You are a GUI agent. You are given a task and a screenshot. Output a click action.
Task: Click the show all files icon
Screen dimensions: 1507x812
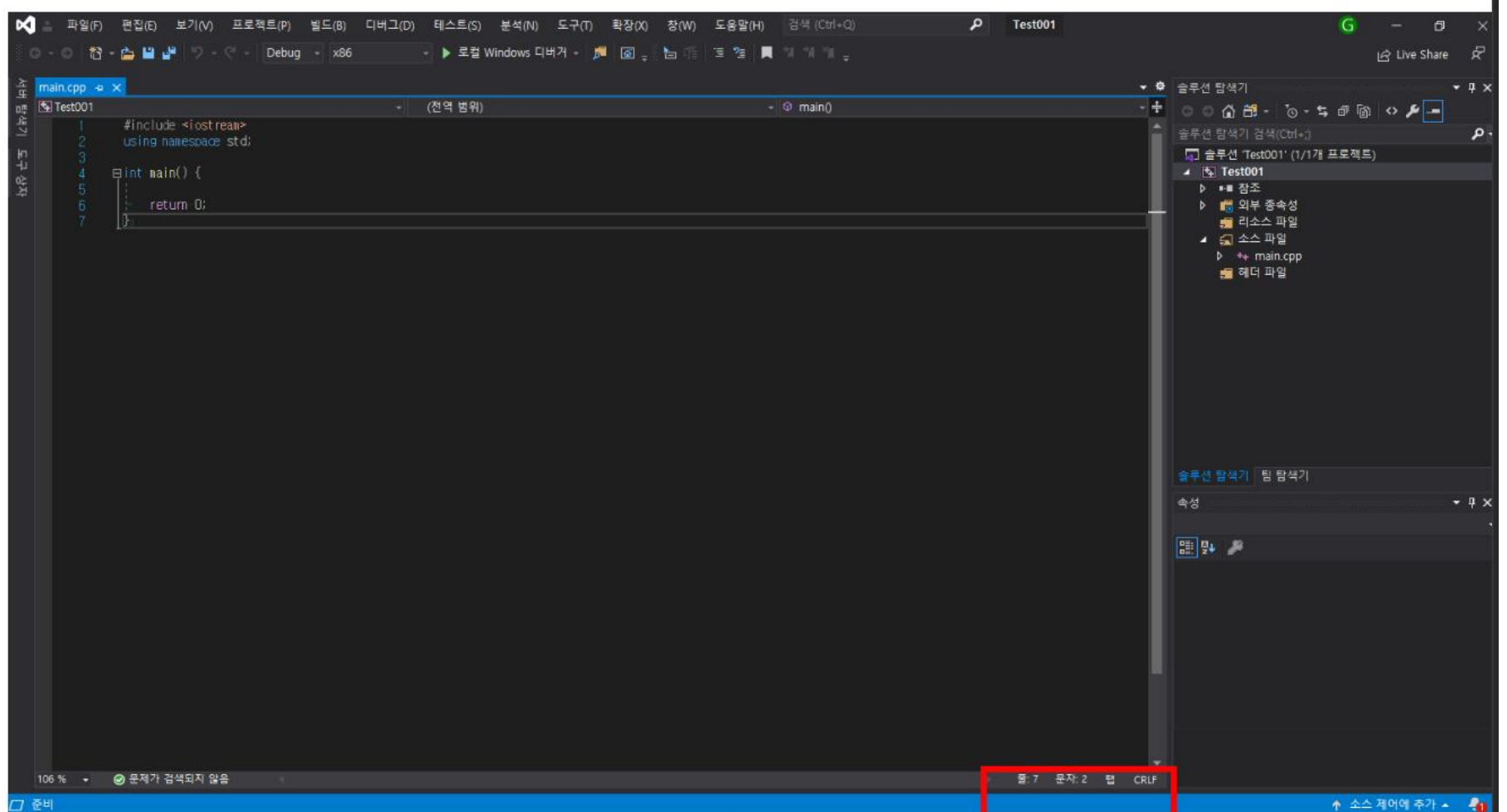pos(1364,111)
